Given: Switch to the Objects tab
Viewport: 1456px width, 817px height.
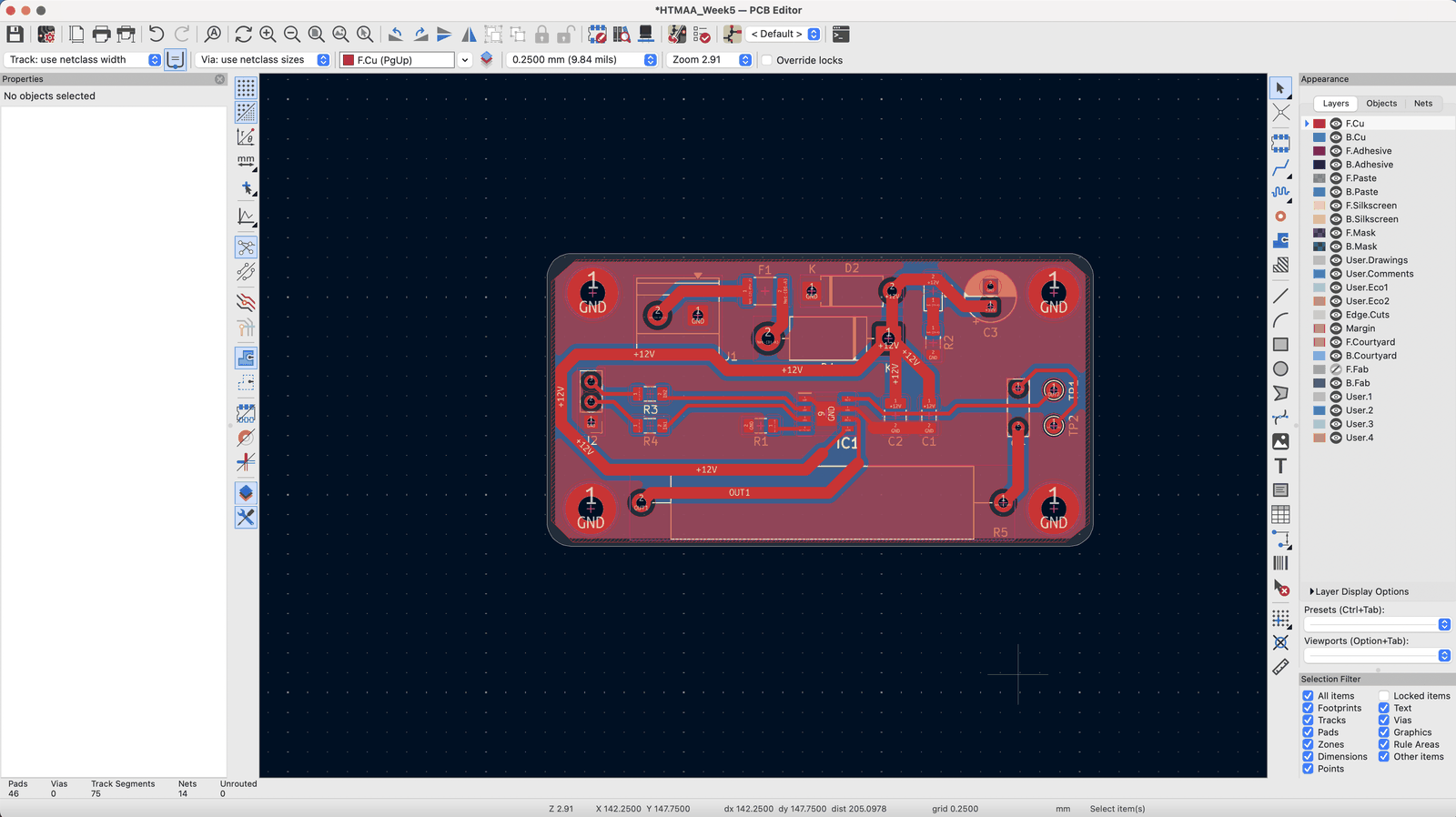Looking at the screenshot, I should [x=1380, y=104].
